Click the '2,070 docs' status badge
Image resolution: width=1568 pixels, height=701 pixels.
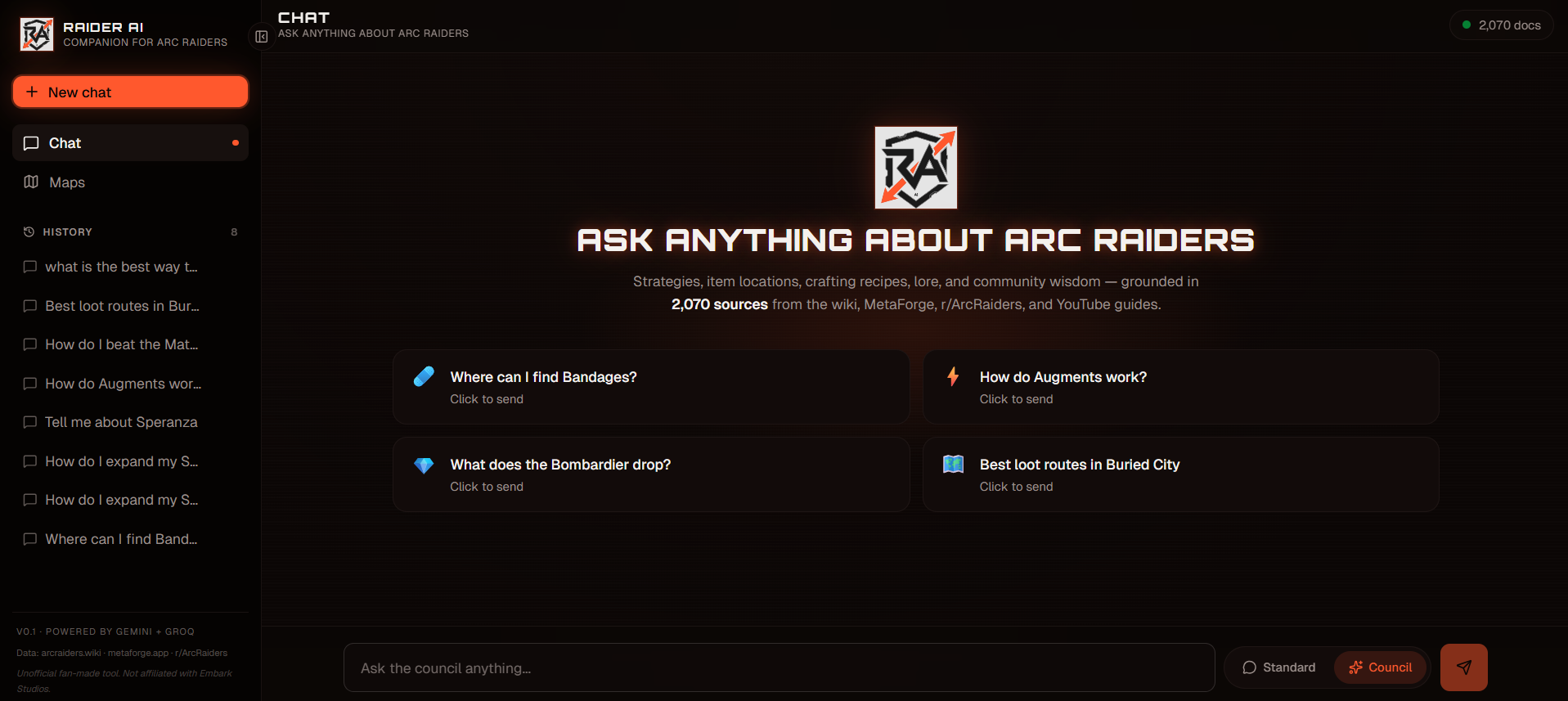coord(1501,25)
